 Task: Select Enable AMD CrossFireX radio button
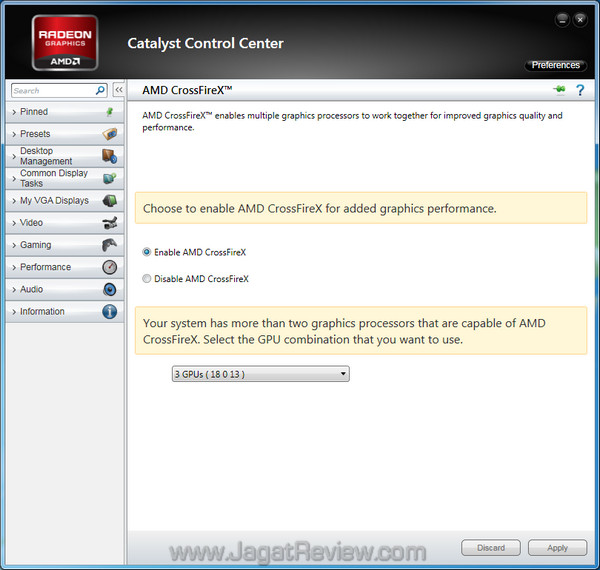coord(147,253)
